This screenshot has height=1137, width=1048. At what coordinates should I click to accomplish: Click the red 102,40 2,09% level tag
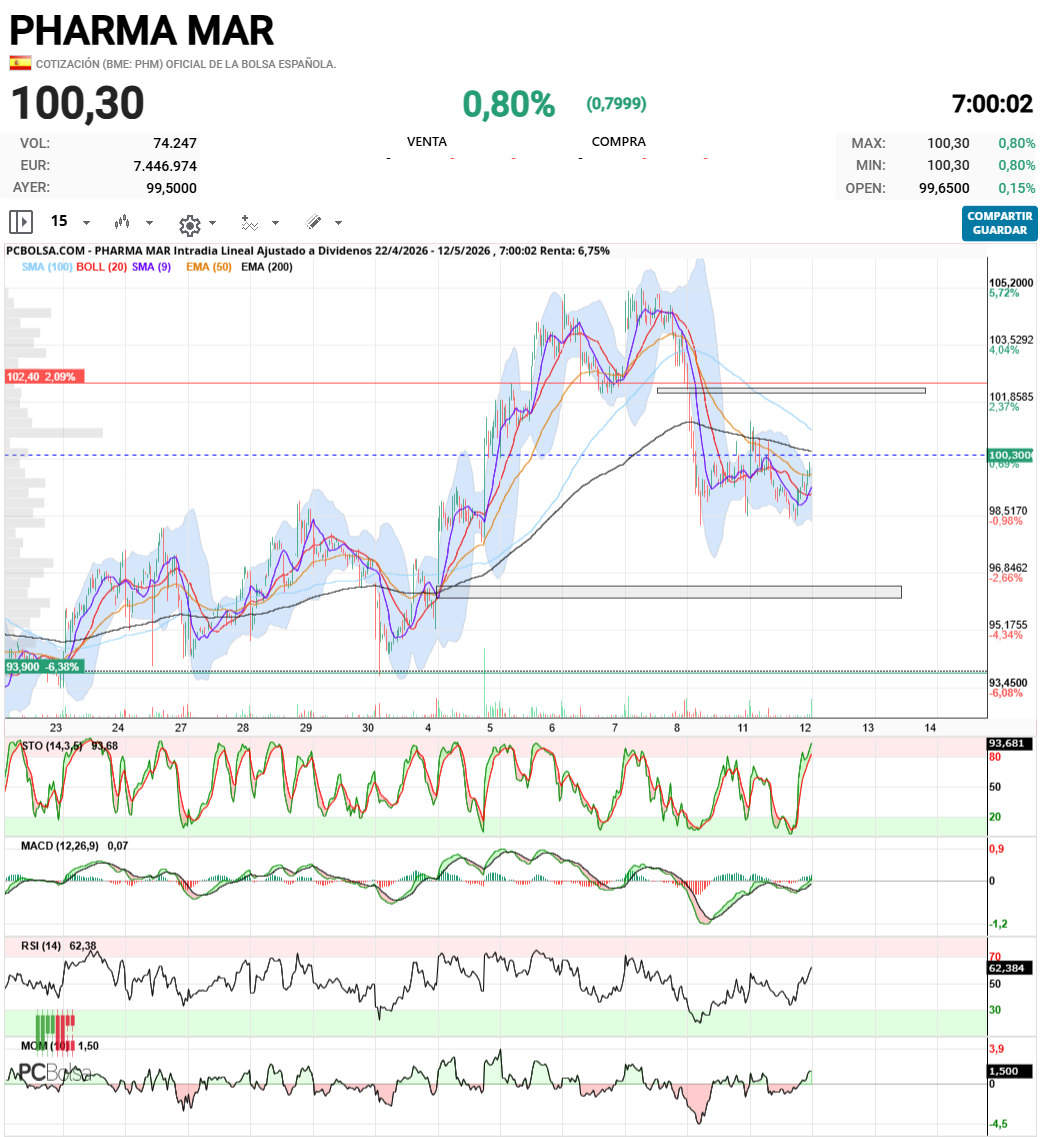tap(44, 376)
